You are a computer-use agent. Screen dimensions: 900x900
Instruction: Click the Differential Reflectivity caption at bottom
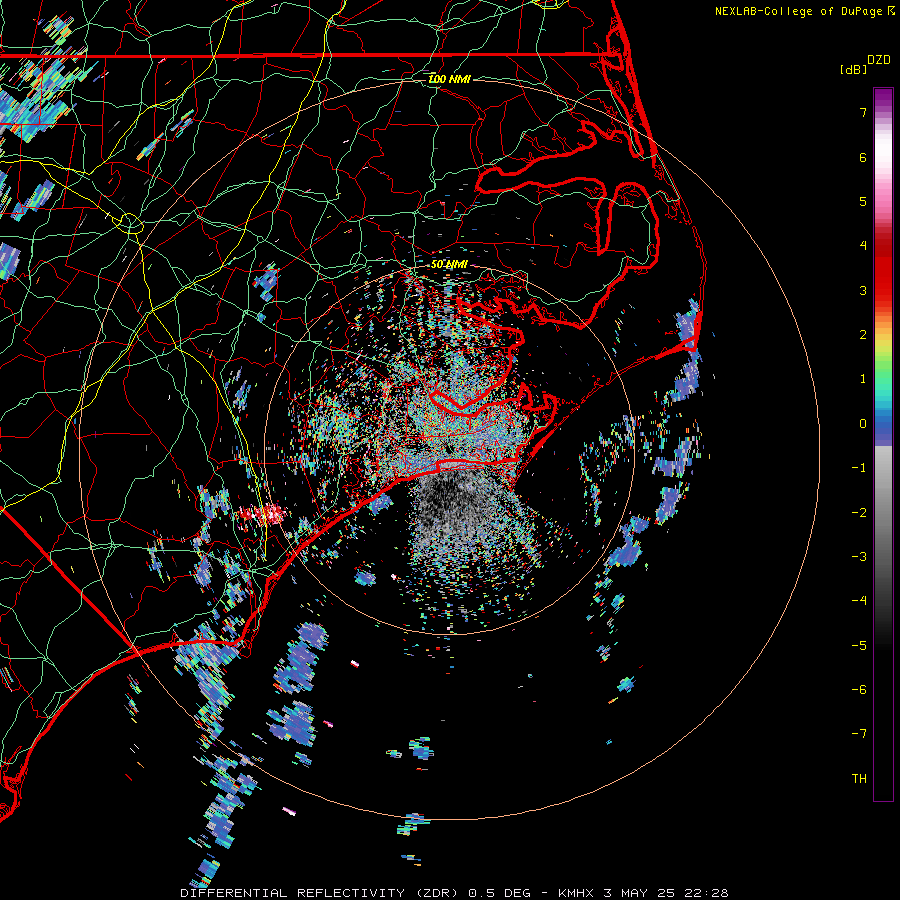(454, 893)
